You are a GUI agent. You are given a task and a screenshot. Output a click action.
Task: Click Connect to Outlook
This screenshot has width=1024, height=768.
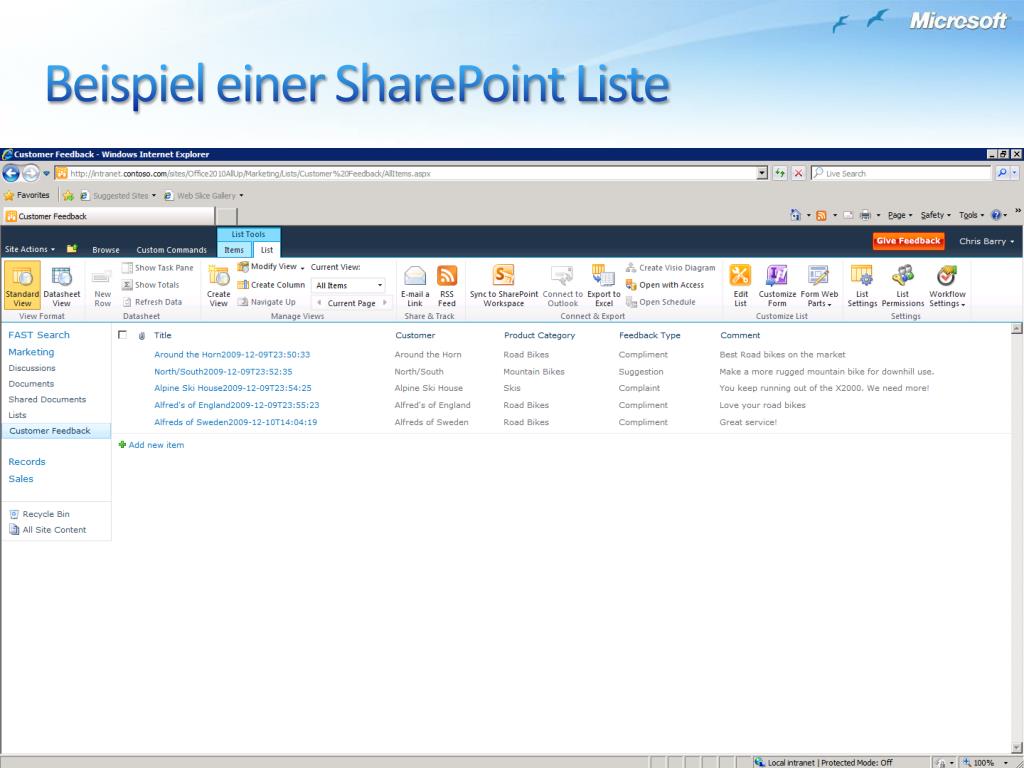pos(562,285)
